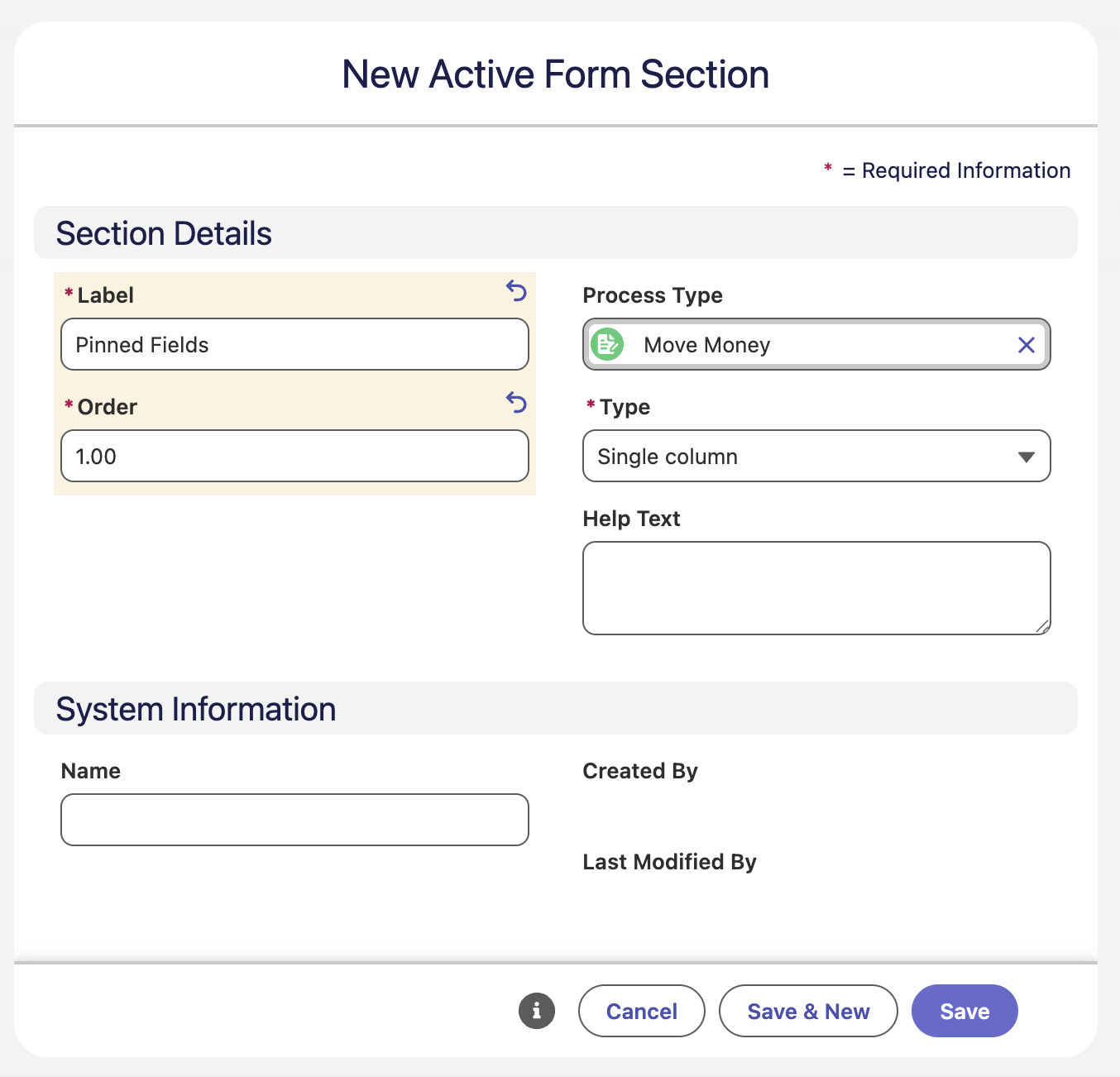Viewport: 1120px width, 1077px height.
Task: Open the Single column Type combo box
Action: point(816,456)
